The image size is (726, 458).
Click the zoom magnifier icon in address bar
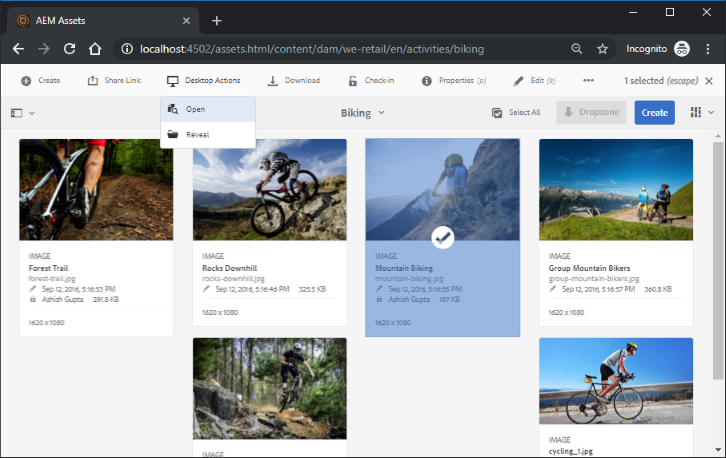(576, 49)
